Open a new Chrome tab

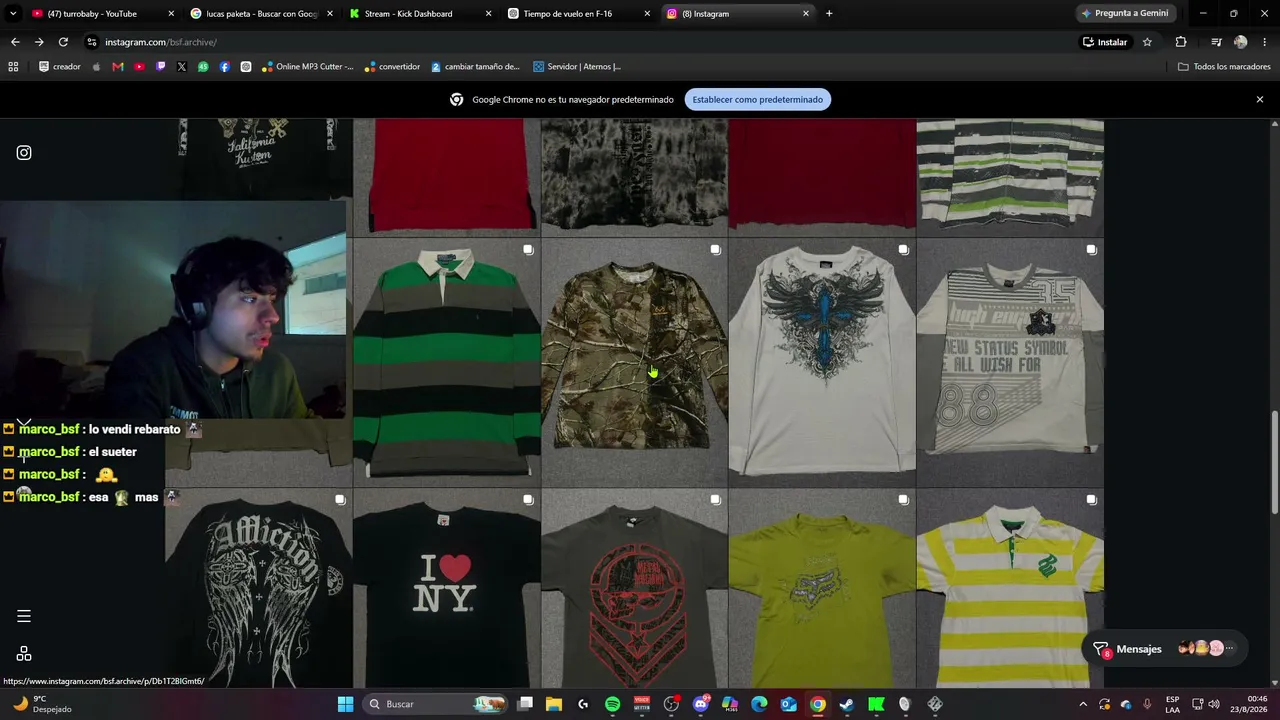click(829, 14)
